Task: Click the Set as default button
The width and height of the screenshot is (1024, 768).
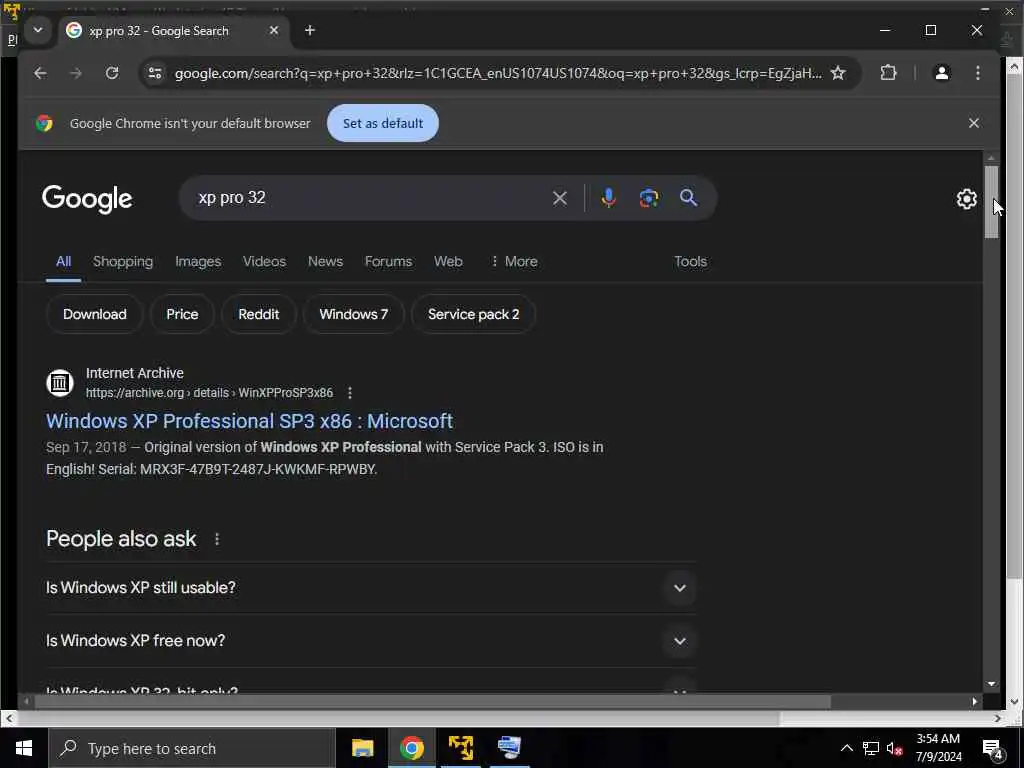Action: point(383,123)
